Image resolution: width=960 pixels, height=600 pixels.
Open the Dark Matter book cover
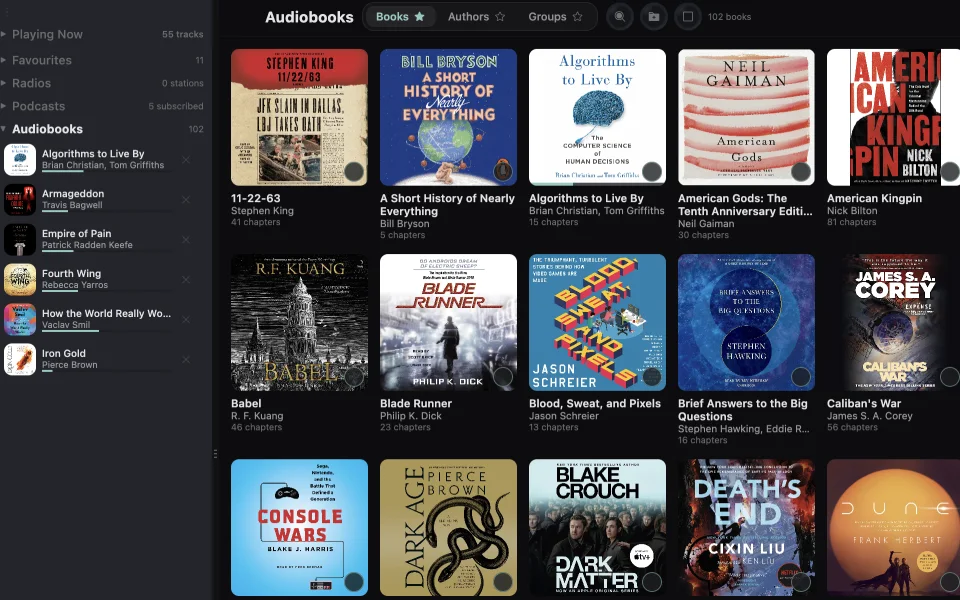coord(598,527)
